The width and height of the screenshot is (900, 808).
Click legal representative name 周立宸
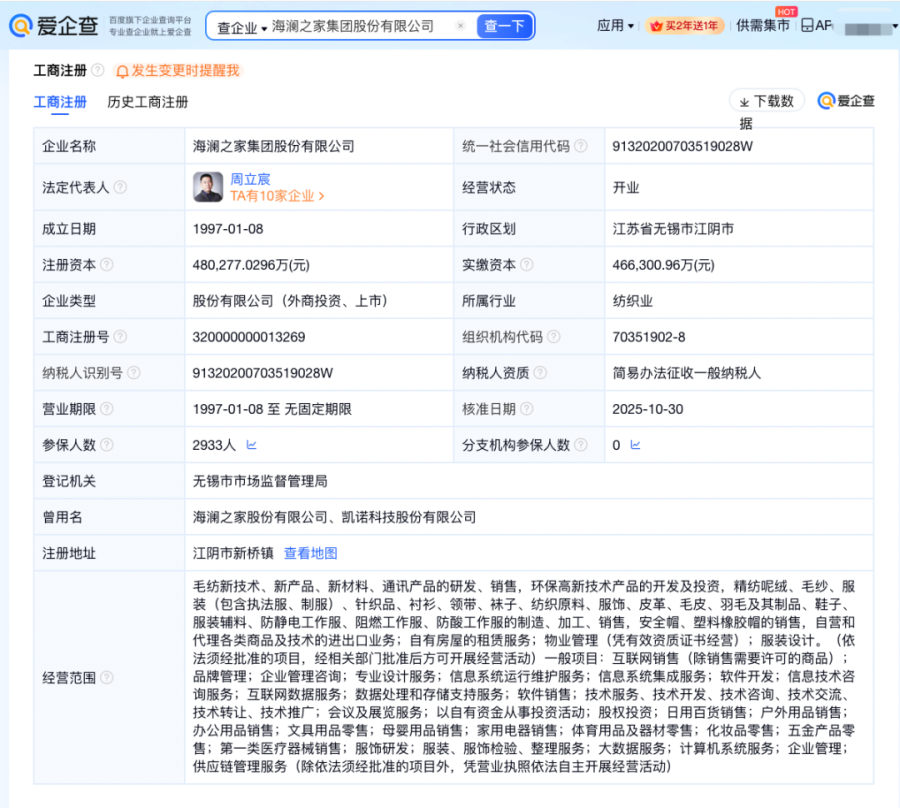pyautogui.click(x=250, y=179)
